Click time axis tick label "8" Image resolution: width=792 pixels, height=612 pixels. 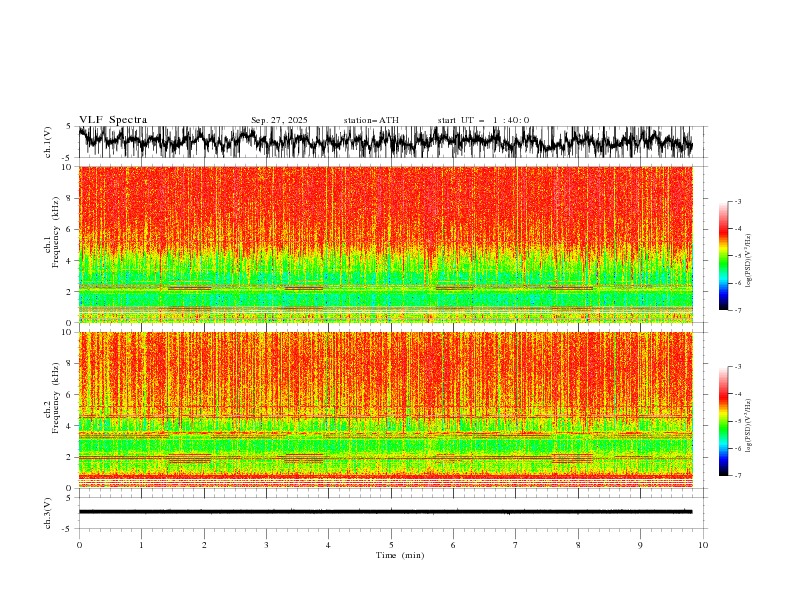[578, 545]
